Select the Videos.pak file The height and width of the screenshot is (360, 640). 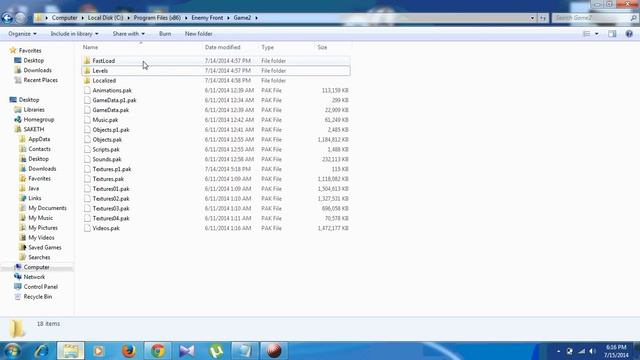pos(216,228)
